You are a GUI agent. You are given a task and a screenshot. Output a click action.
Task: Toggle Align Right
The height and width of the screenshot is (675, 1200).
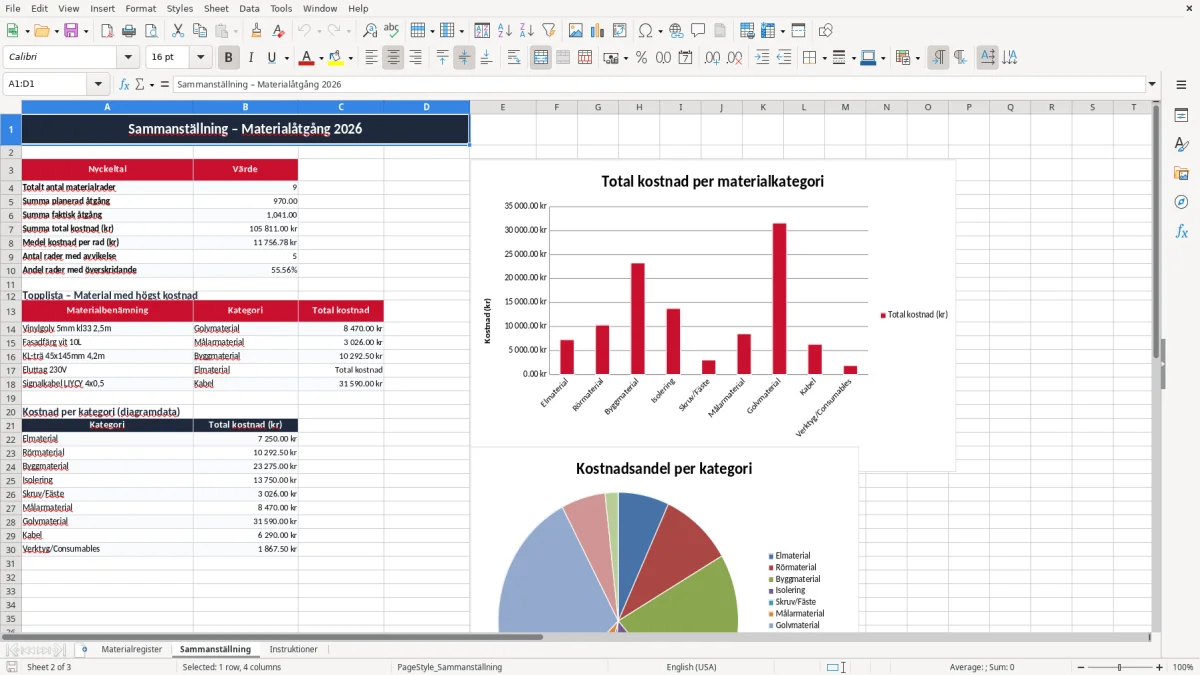(x=415, y=58)
